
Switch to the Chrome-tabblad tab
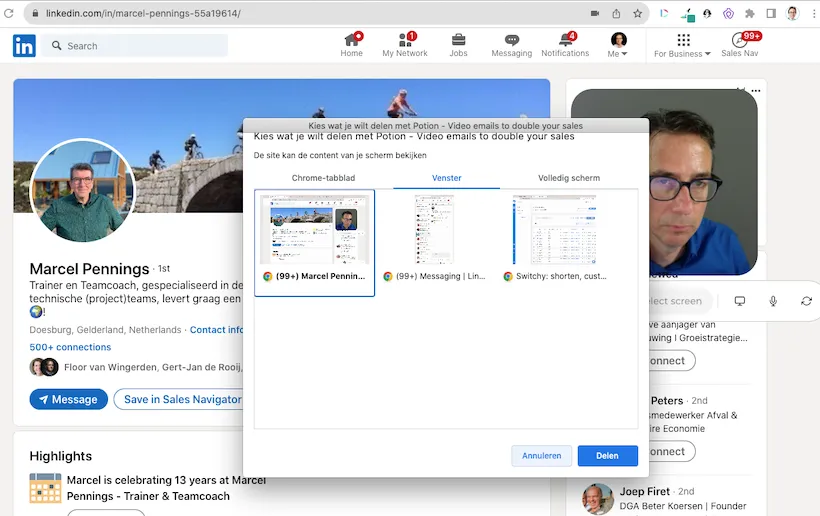[323, 178]
